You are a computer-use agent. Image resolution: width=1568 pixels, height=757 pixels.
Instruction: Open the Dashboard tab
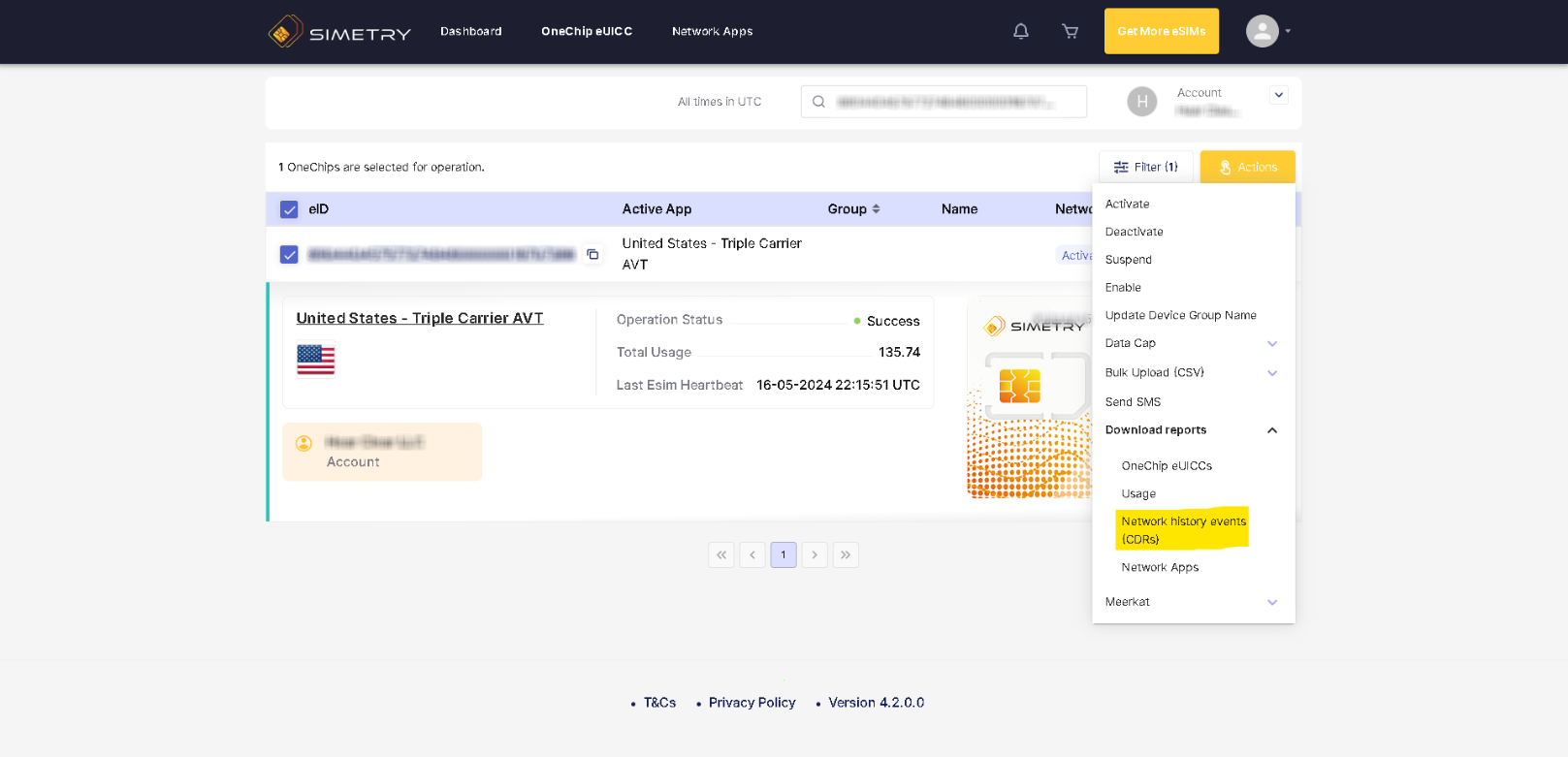(x=471, y=31)
